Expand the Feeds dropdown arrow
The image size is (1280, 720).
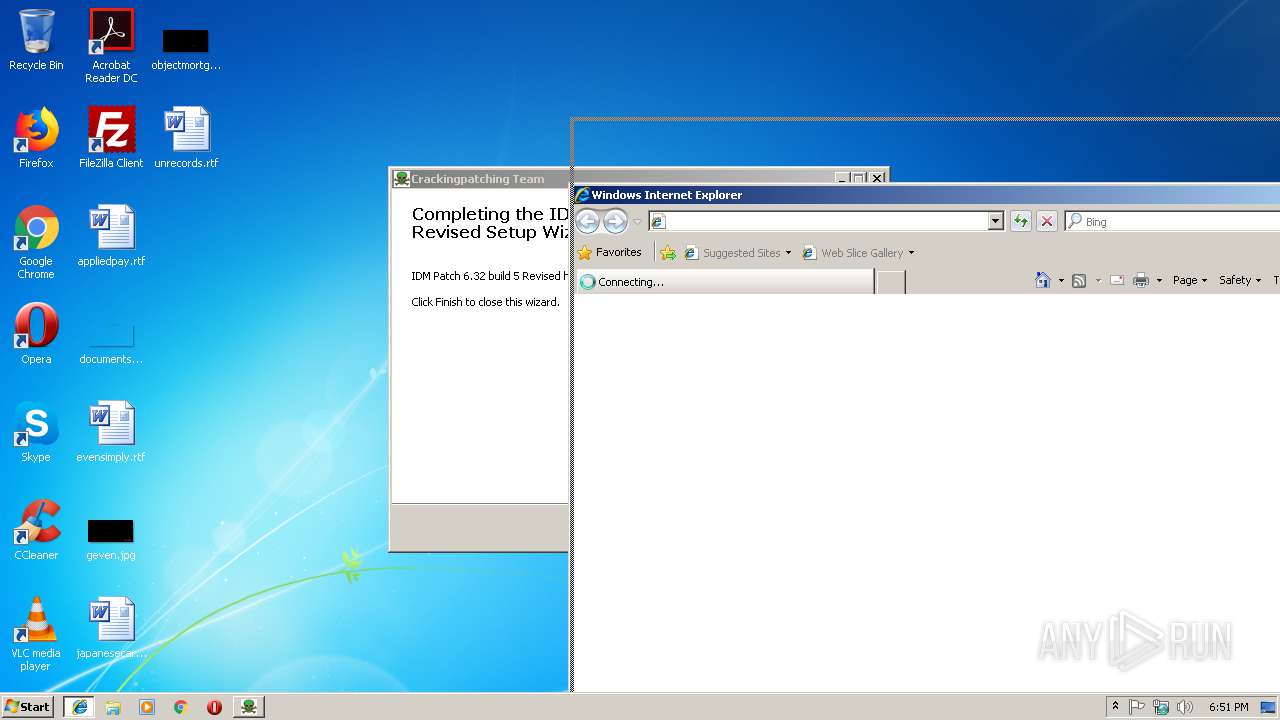pos(1098,281)
